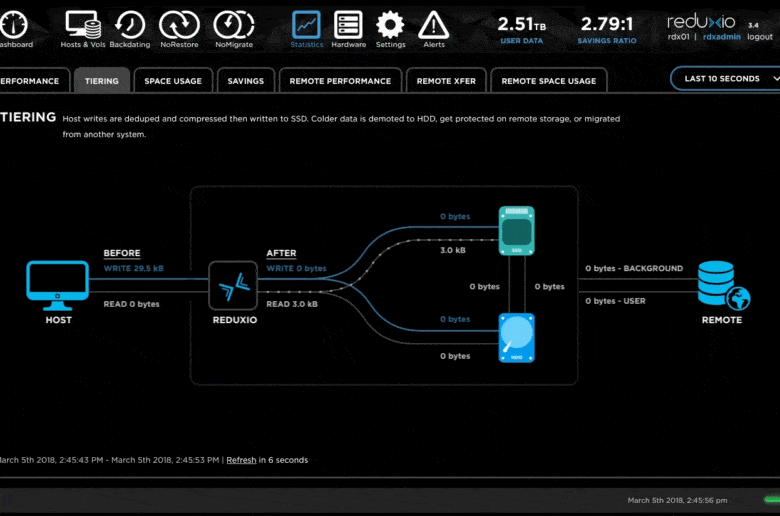Image resolution: width=780 pixels, height=516 pixels.
Task: Click the AFTER WRITE 0 bytes label
Action: click(x=296, y=268)
